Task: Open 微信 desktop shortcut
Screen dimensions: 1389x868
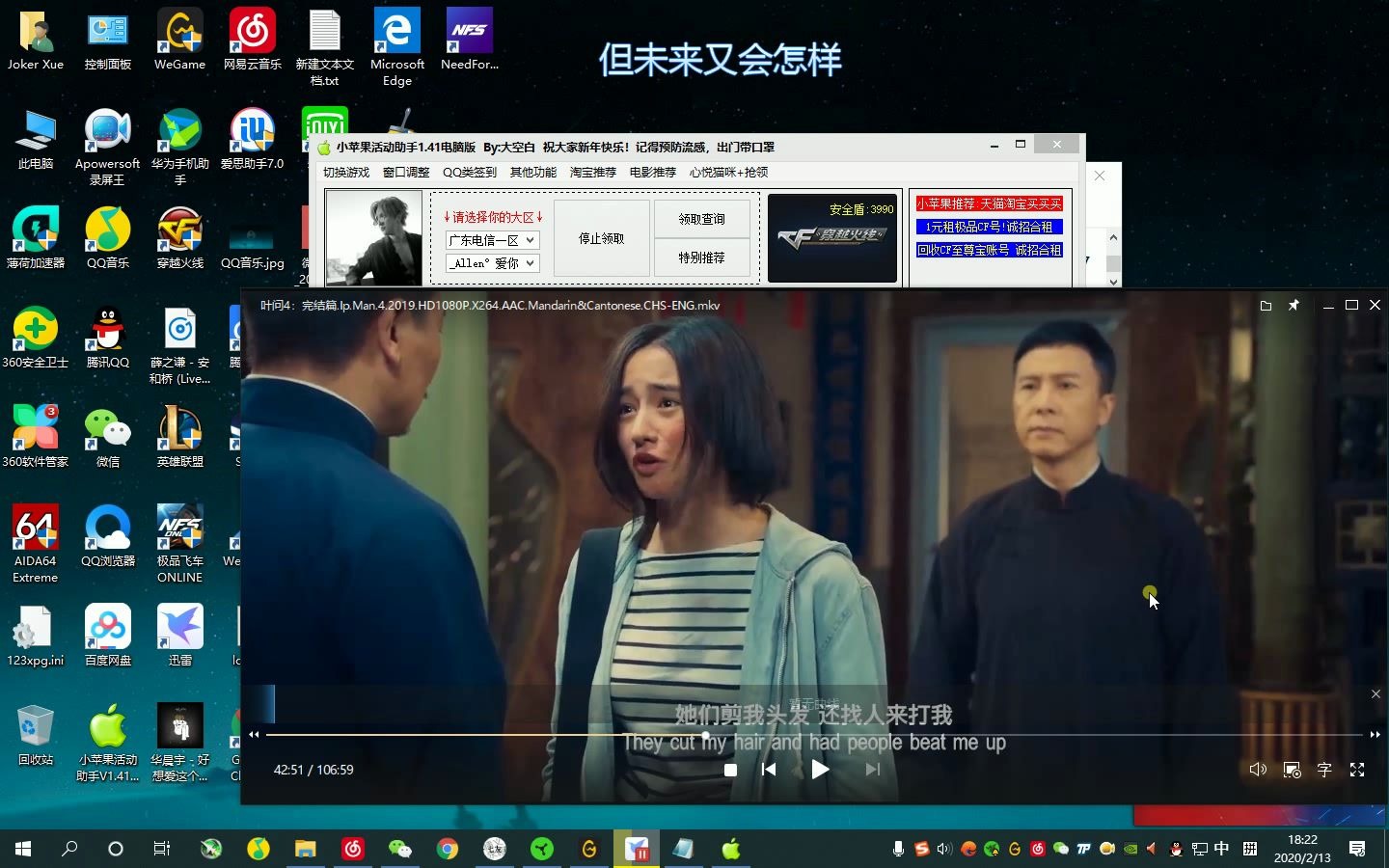Action: [x=108, y=438]
